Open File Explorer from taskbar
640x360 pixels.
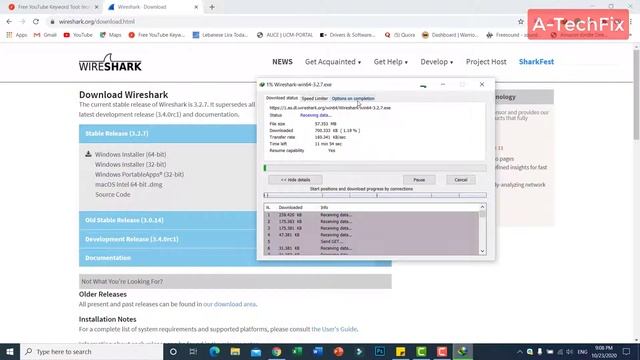coord(235,351)
